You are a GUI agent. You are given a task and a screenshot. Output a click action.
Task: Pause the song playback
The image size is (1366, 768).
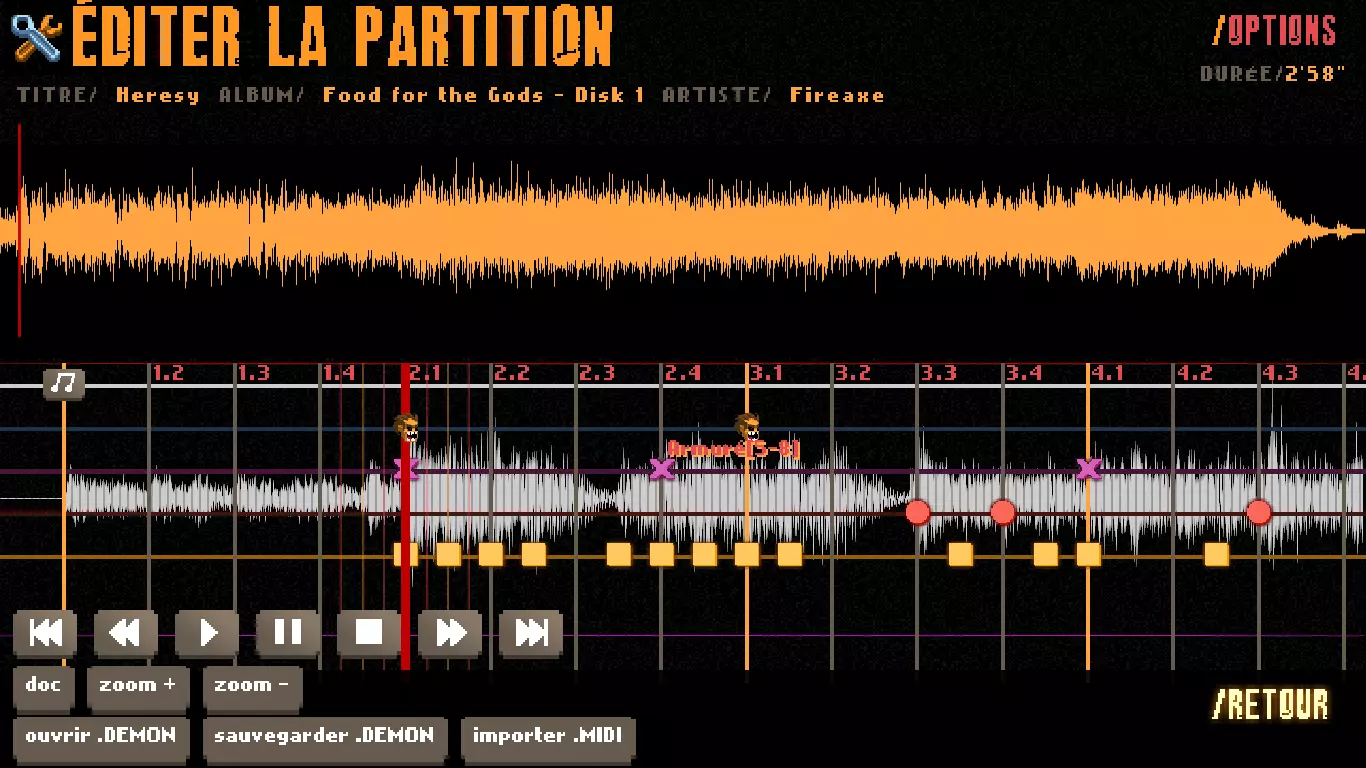288,632
